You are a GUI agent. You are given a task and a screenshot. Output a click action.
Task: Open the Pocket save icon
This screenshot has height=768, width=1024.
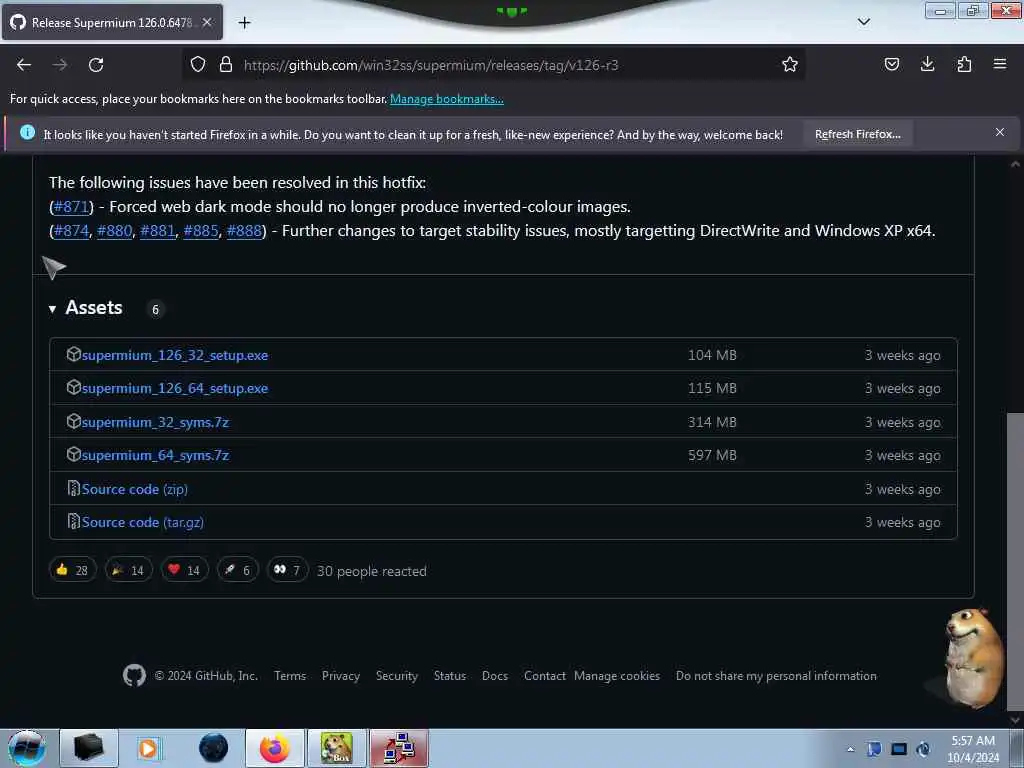[891, 64]
